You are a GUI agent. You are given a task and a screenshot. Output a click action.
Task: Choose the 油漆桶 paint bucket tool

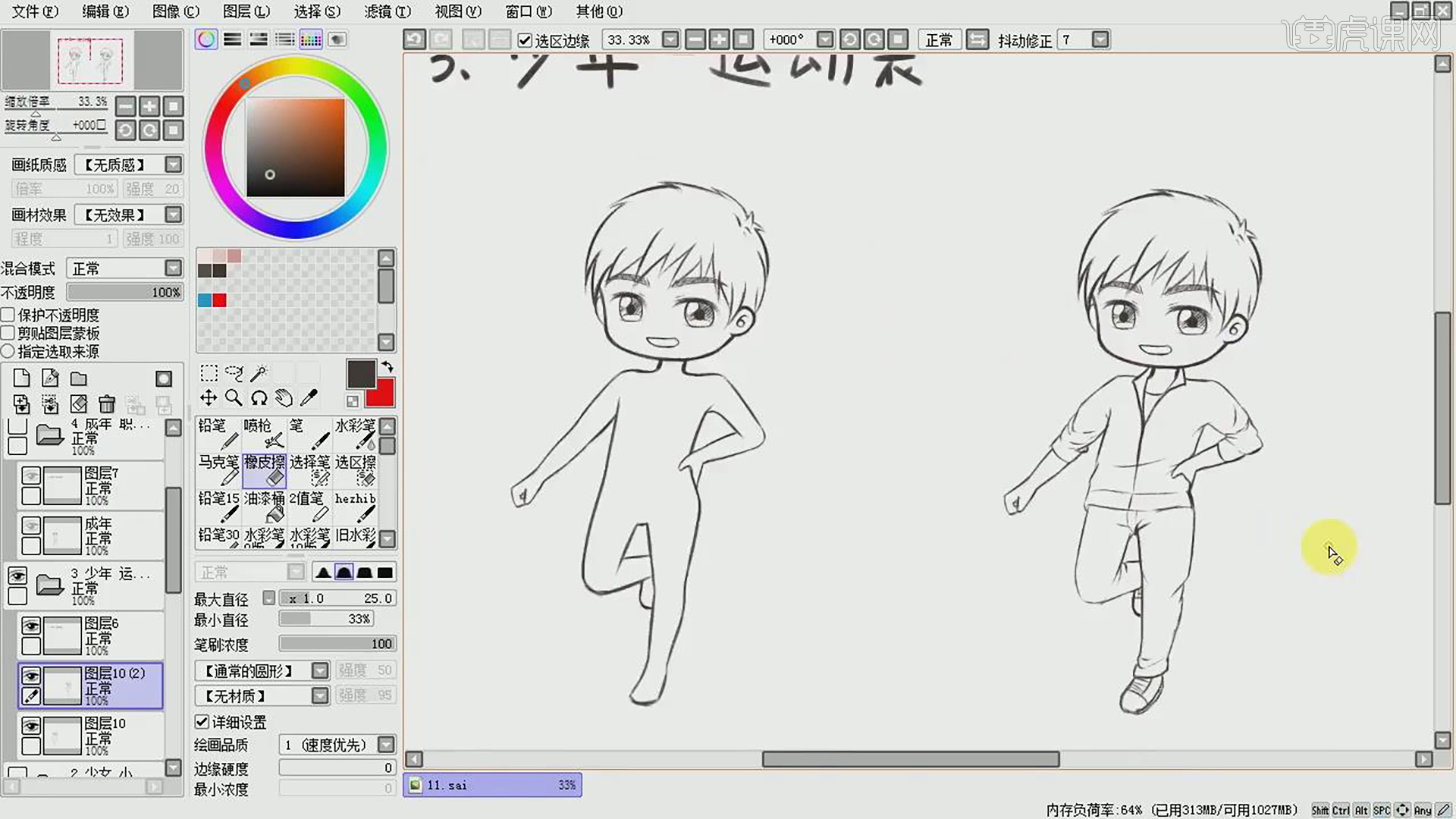click(x=264, y=507)
